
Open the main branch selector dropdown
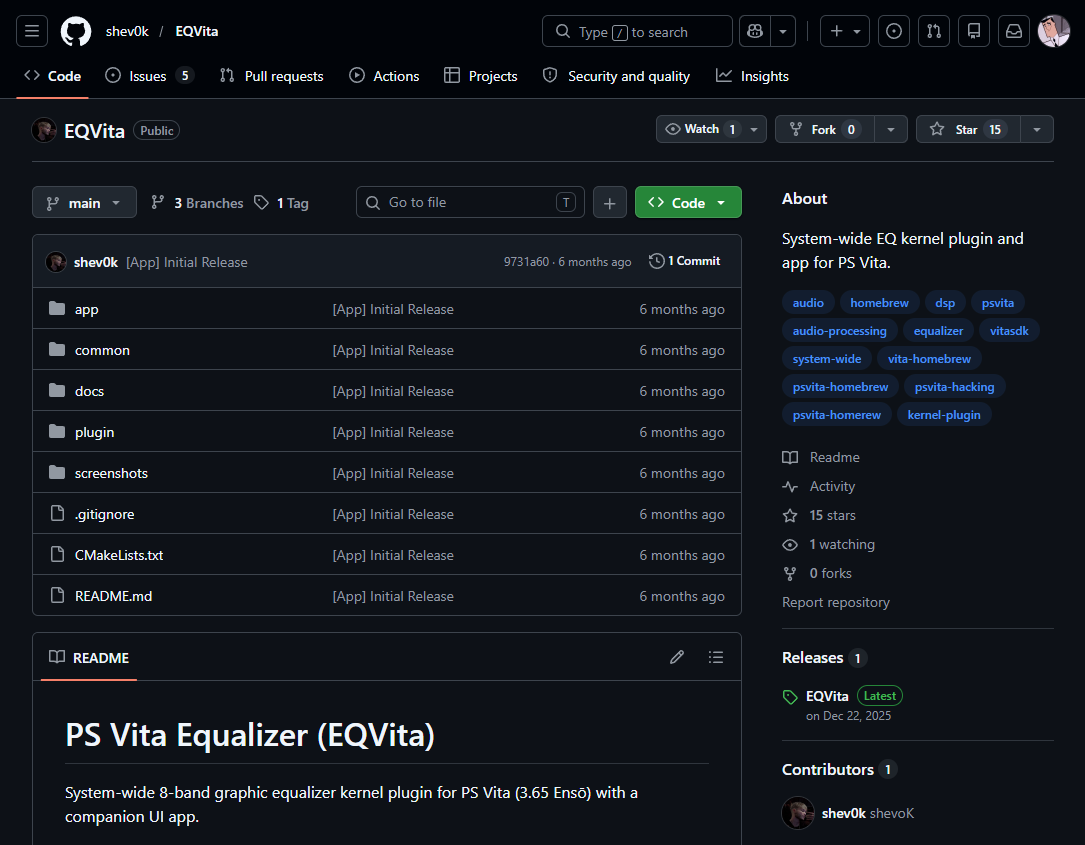point(84,203)
